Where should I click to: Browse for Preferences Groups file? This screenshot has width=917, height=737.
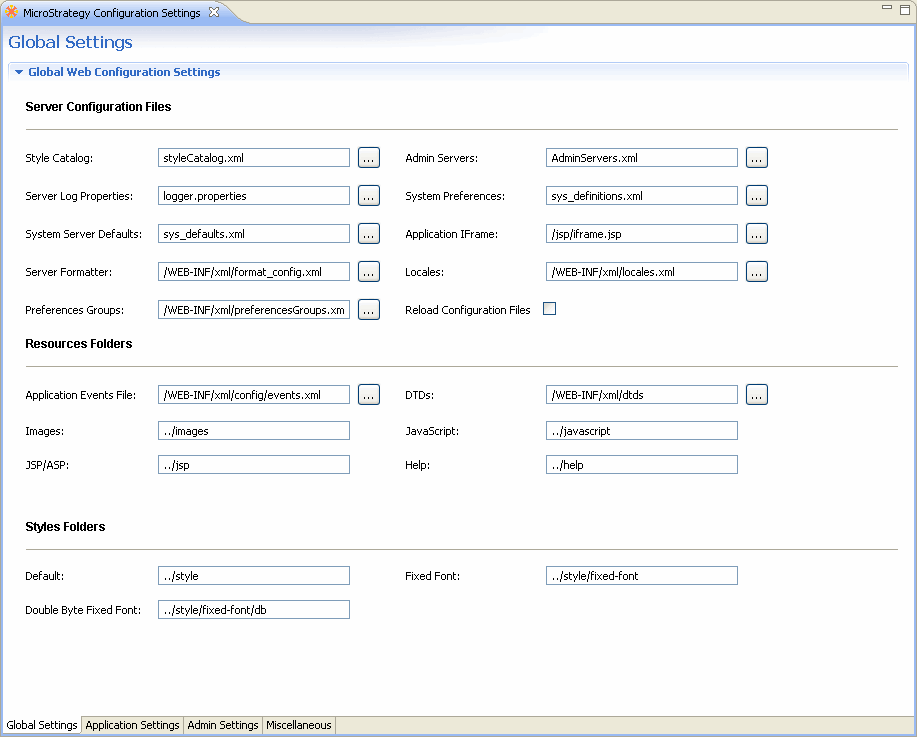[x=369, y=309]
